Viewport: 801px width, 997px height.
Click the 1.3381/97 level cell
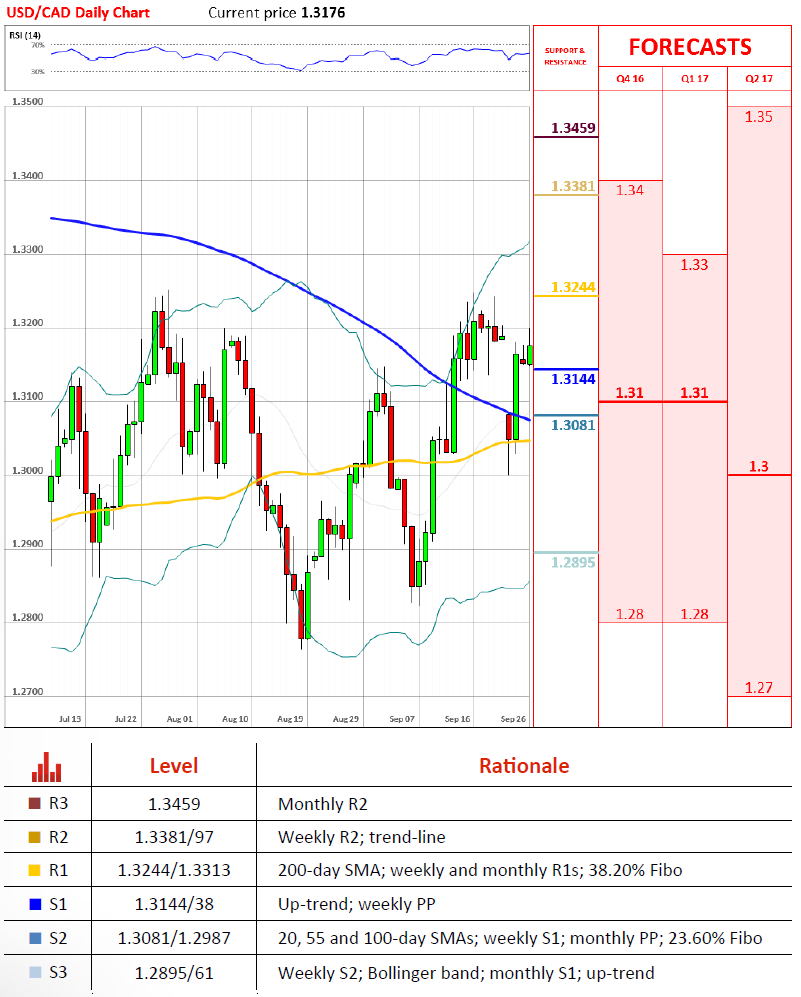coord(174,837)
